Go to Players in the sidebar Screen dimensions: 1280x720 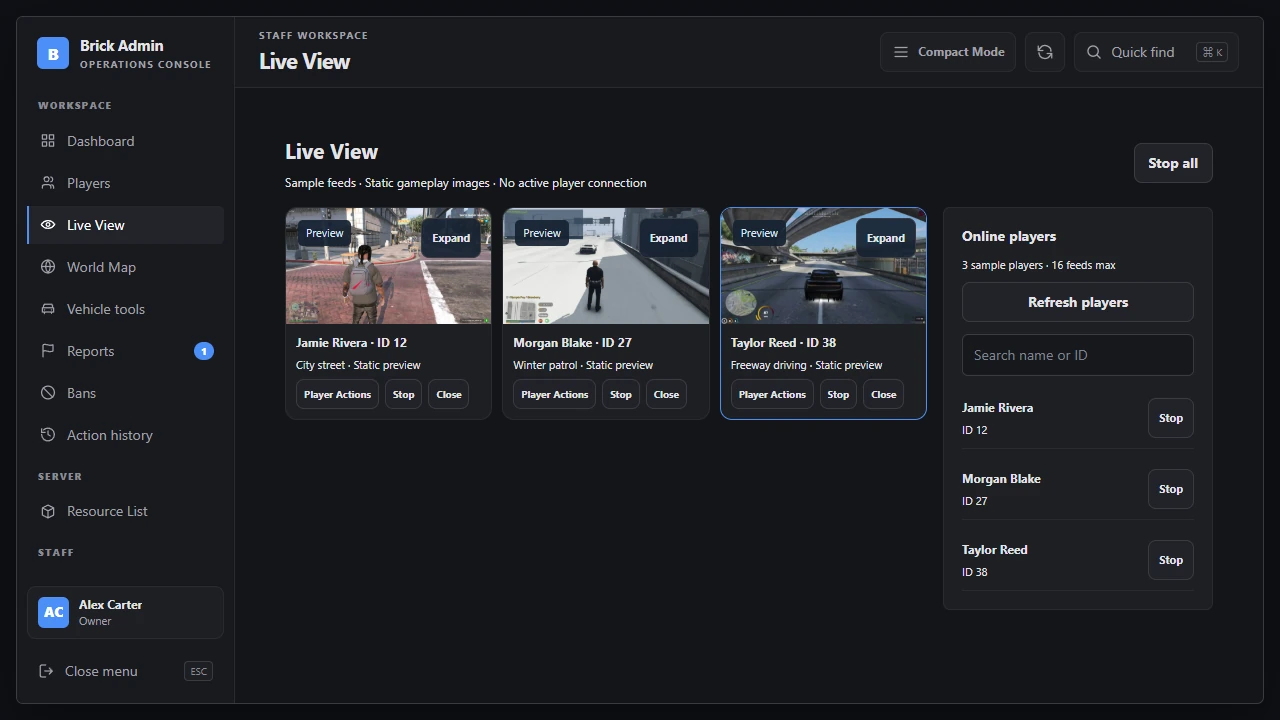tap(125, 183)
